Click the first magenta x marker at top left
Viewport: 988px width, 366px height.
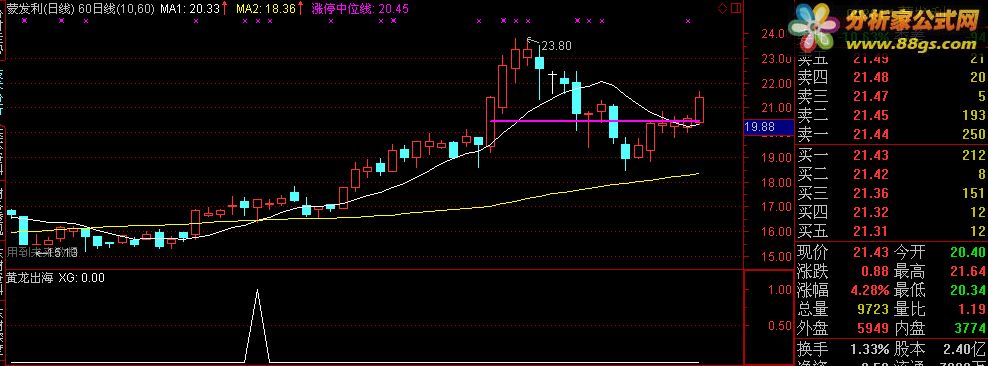click(24, 21)
